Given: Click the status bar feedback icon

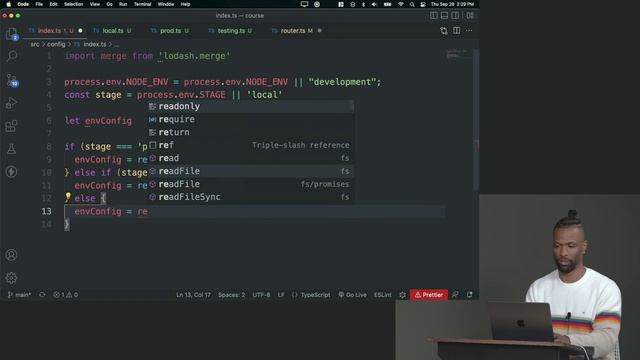Looking at the screenshot, I should pos(455,295).
